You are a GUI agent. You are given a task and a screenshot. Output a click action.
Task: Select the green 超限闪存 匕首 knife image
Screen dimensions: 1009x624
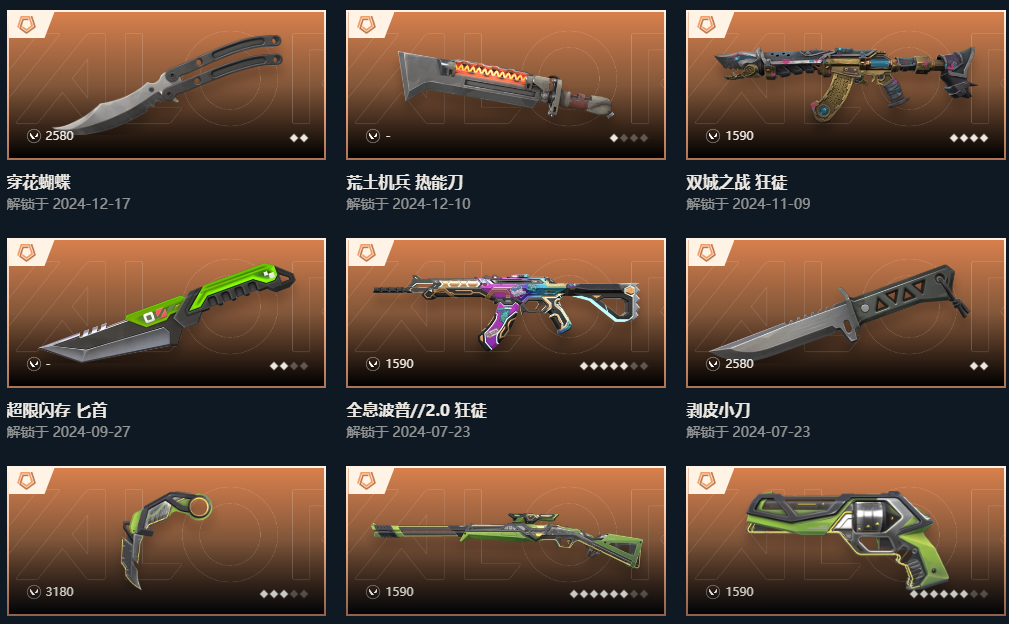(x=166, y=313)
